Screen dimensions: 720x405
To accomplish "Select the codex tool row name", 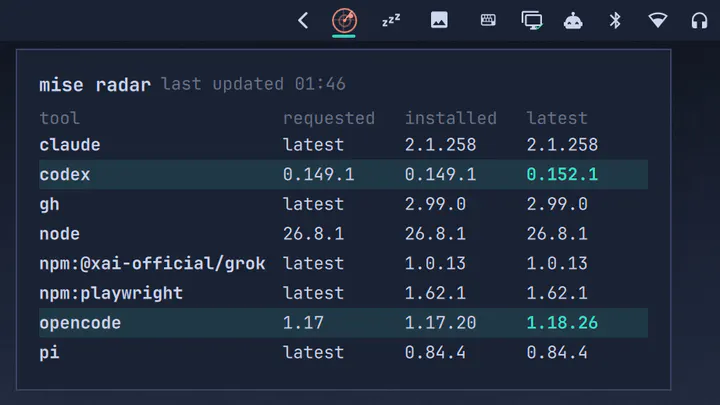I will tap(65, 174).
